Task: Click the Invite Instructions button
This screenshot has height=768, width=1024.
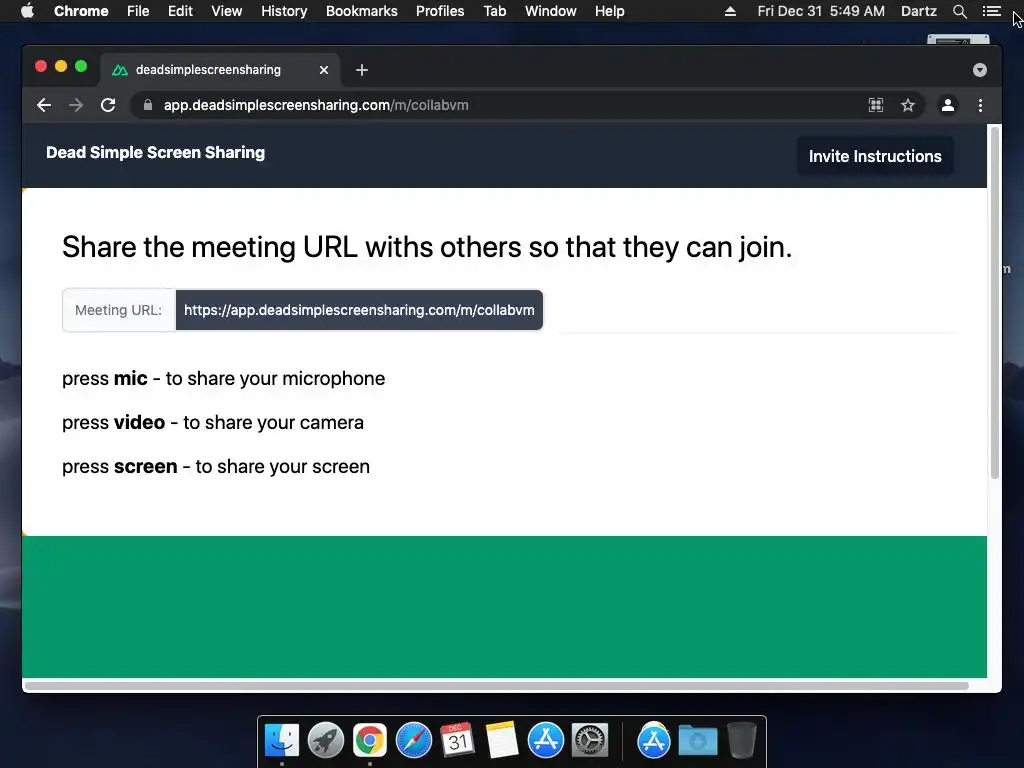Action: coord(875,156)
